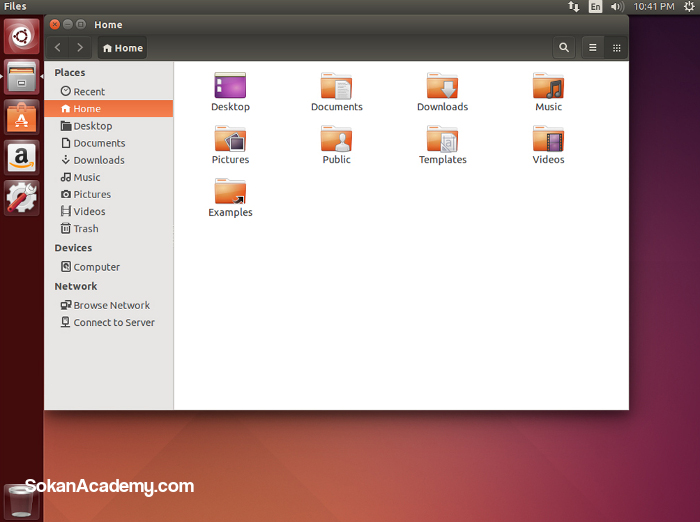700x522 pixels.
Task: Open the system power cog menu
Action: point(689,6)
